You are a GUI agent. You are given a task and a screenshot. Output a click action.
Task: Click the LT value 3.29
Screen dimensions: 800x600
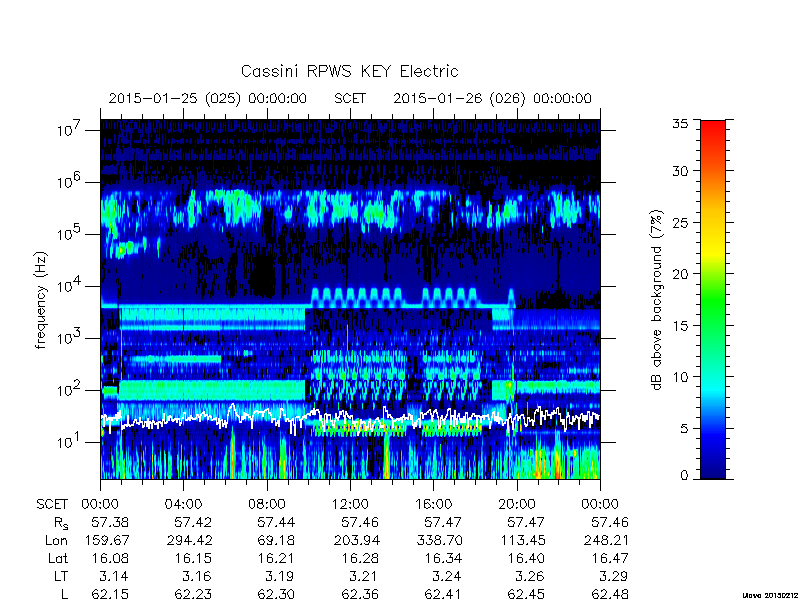click(x=614, y=576)
